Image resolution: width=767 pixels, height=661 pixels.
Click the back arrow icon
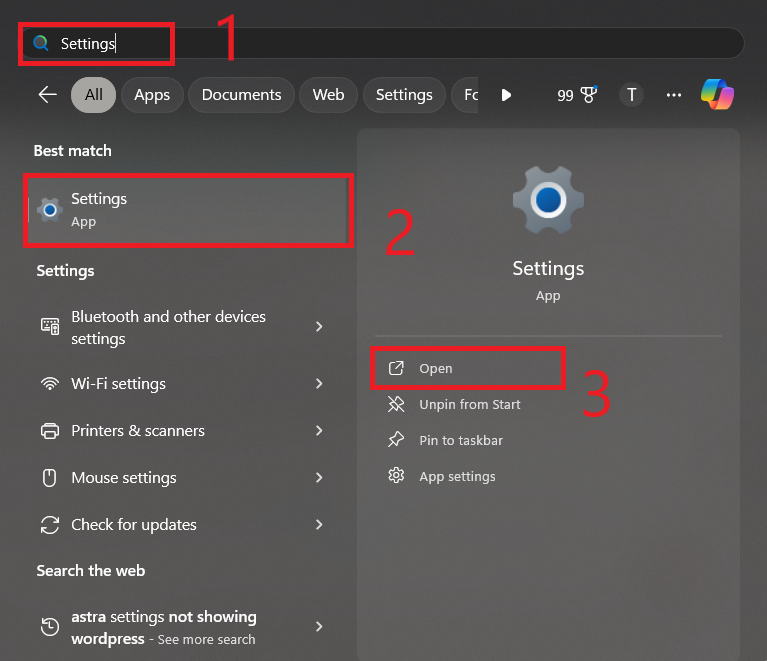tap(47, 94)
